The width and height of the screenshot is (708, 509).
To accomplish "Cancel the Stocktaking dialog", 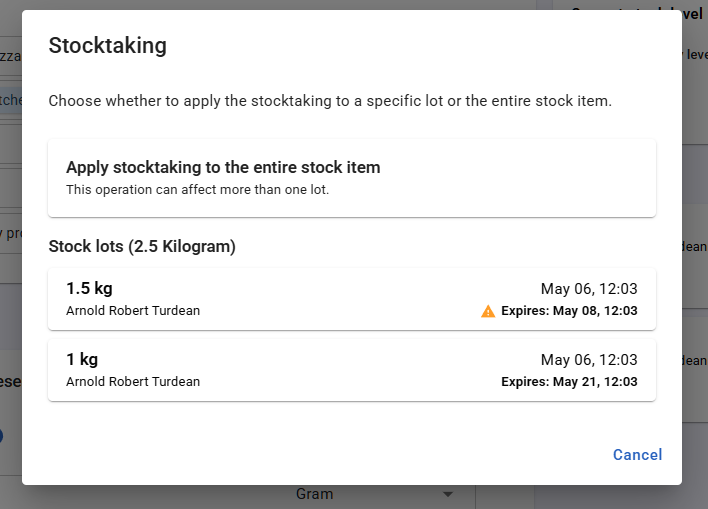I will [x=637, y=455].
